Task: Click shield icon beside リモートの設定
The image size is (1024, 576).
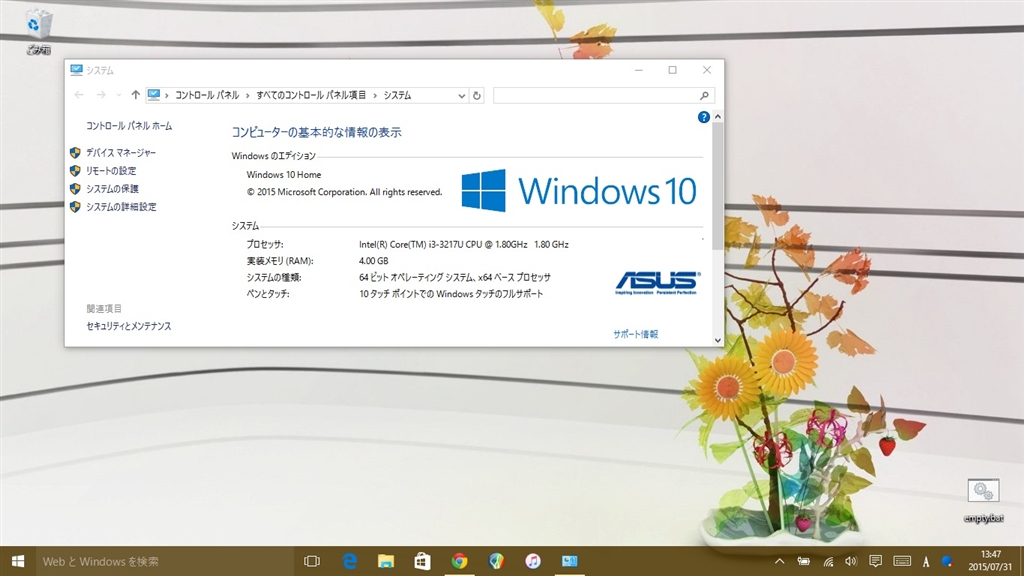Action: coord(75,171)
